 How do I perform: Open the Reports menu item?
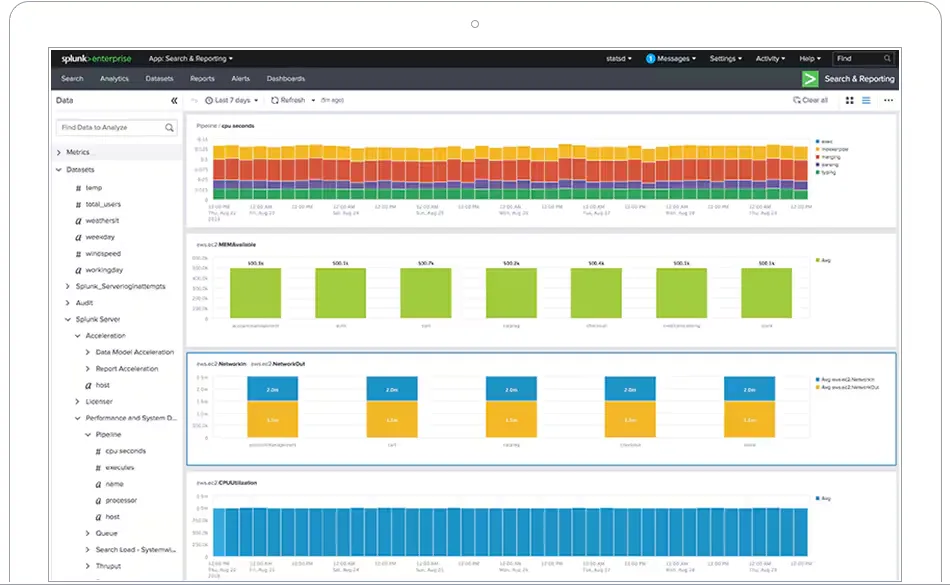(x=202, y=78)
